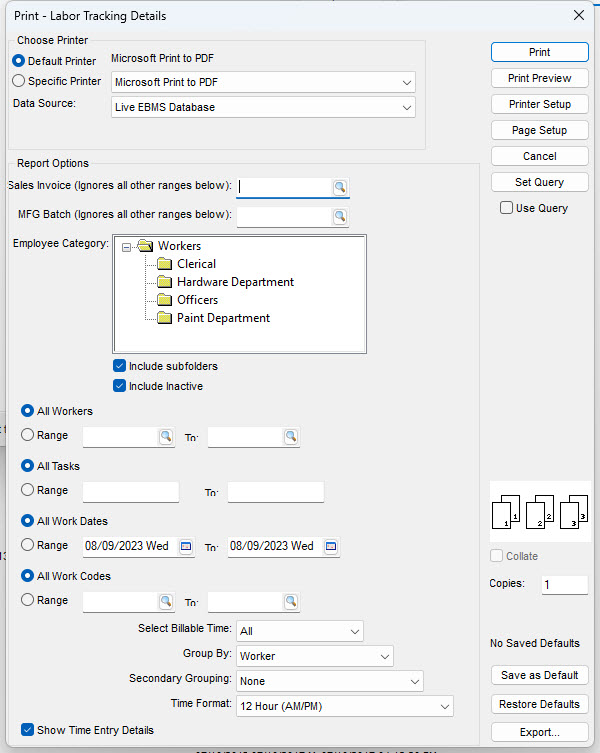Viewport: 600px width, 753px height.
Task: Open the workers range end lookup icon
Action: [290, 437]
